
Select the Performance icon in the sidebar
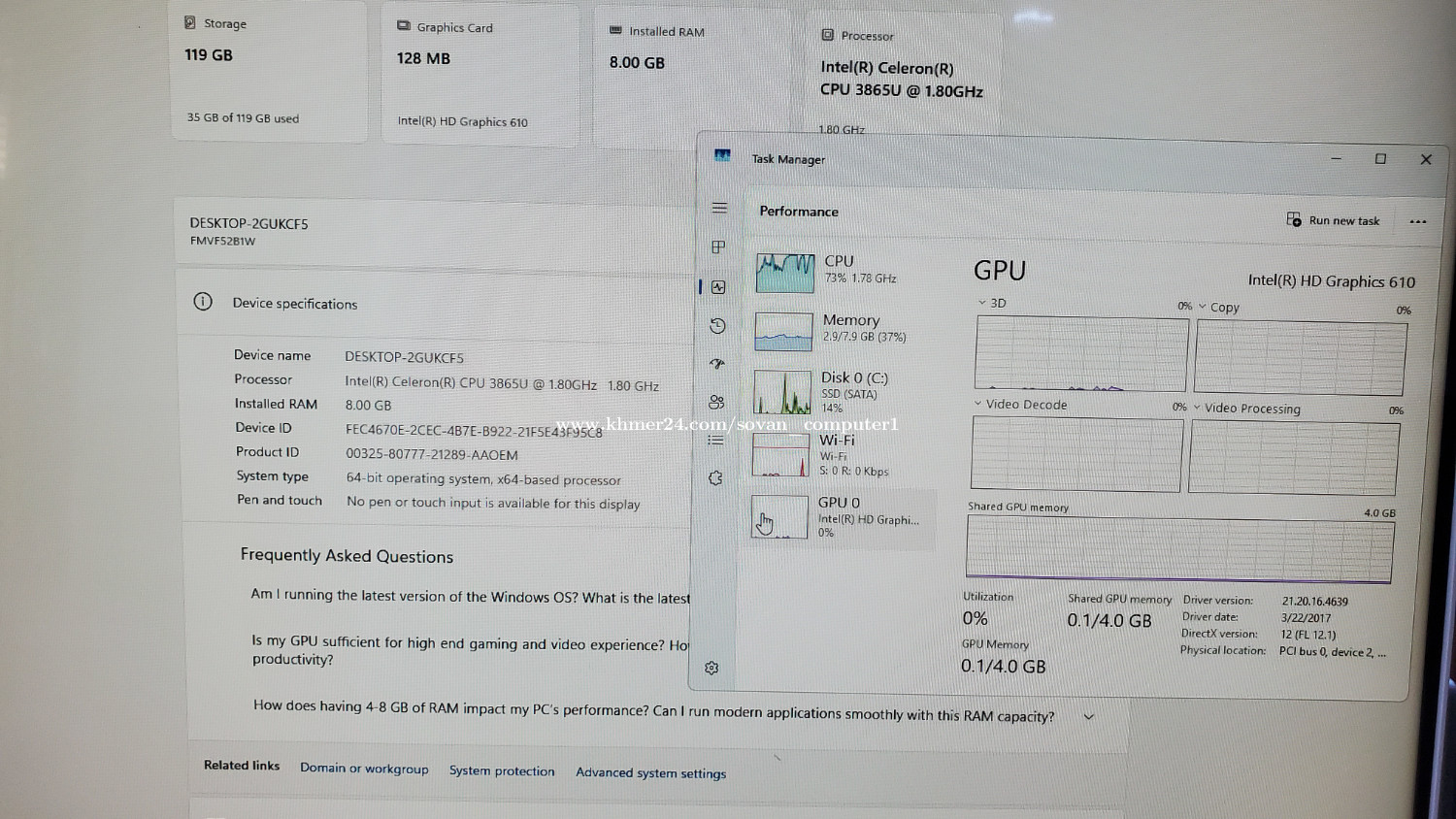718,287
